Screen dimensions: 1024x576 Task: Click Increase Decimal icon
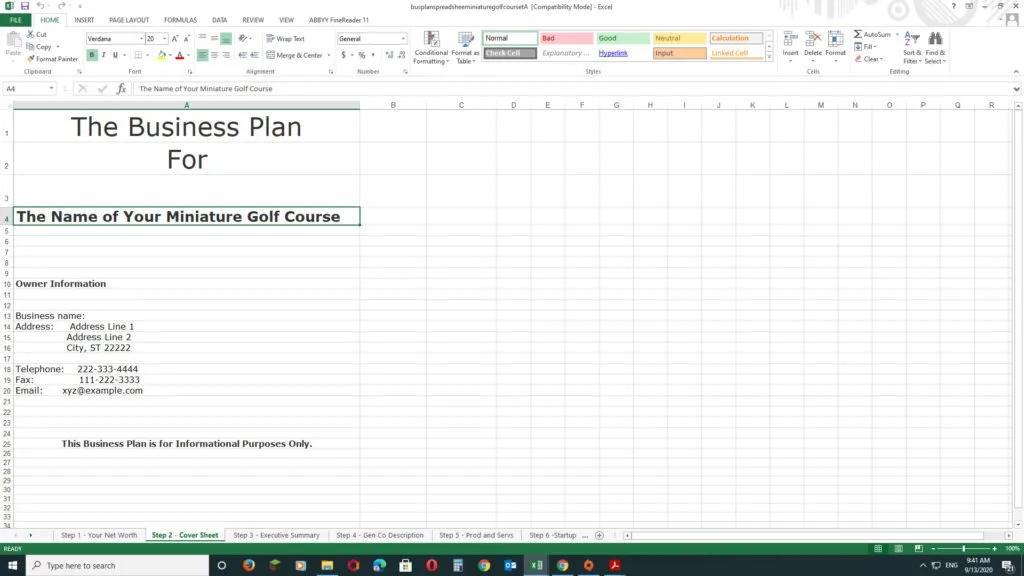389,56
